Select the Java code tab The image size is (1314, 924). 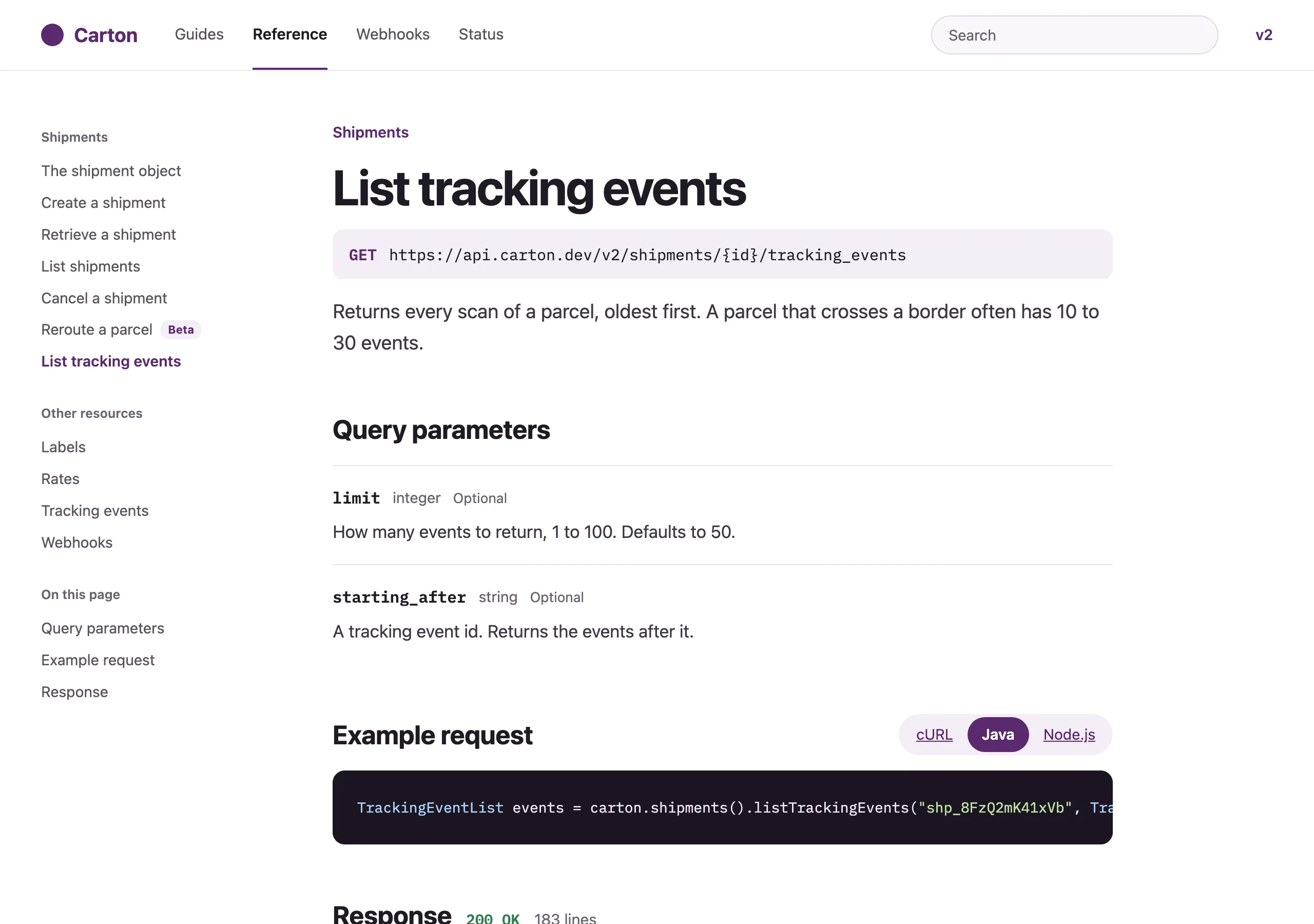pos(997,735)
